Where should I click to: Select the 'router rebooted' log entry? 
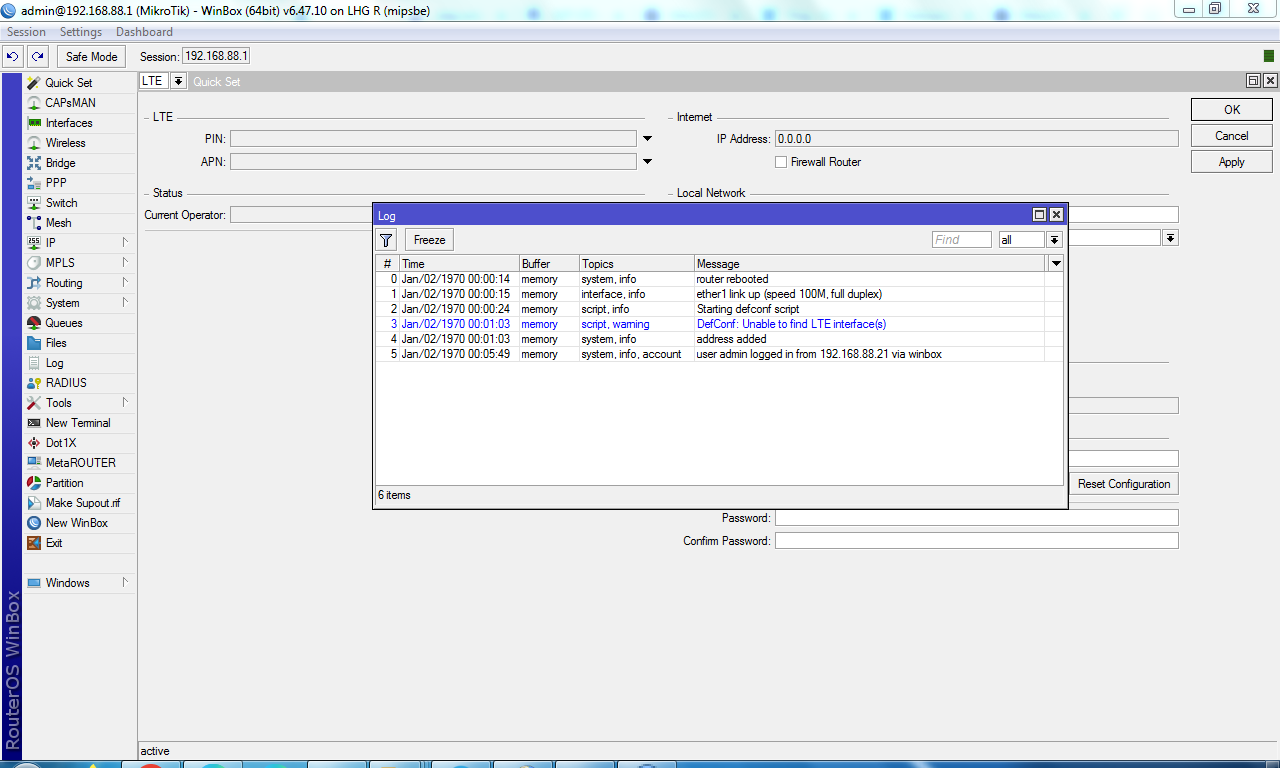pyautogui.click(x=719, y=280)
